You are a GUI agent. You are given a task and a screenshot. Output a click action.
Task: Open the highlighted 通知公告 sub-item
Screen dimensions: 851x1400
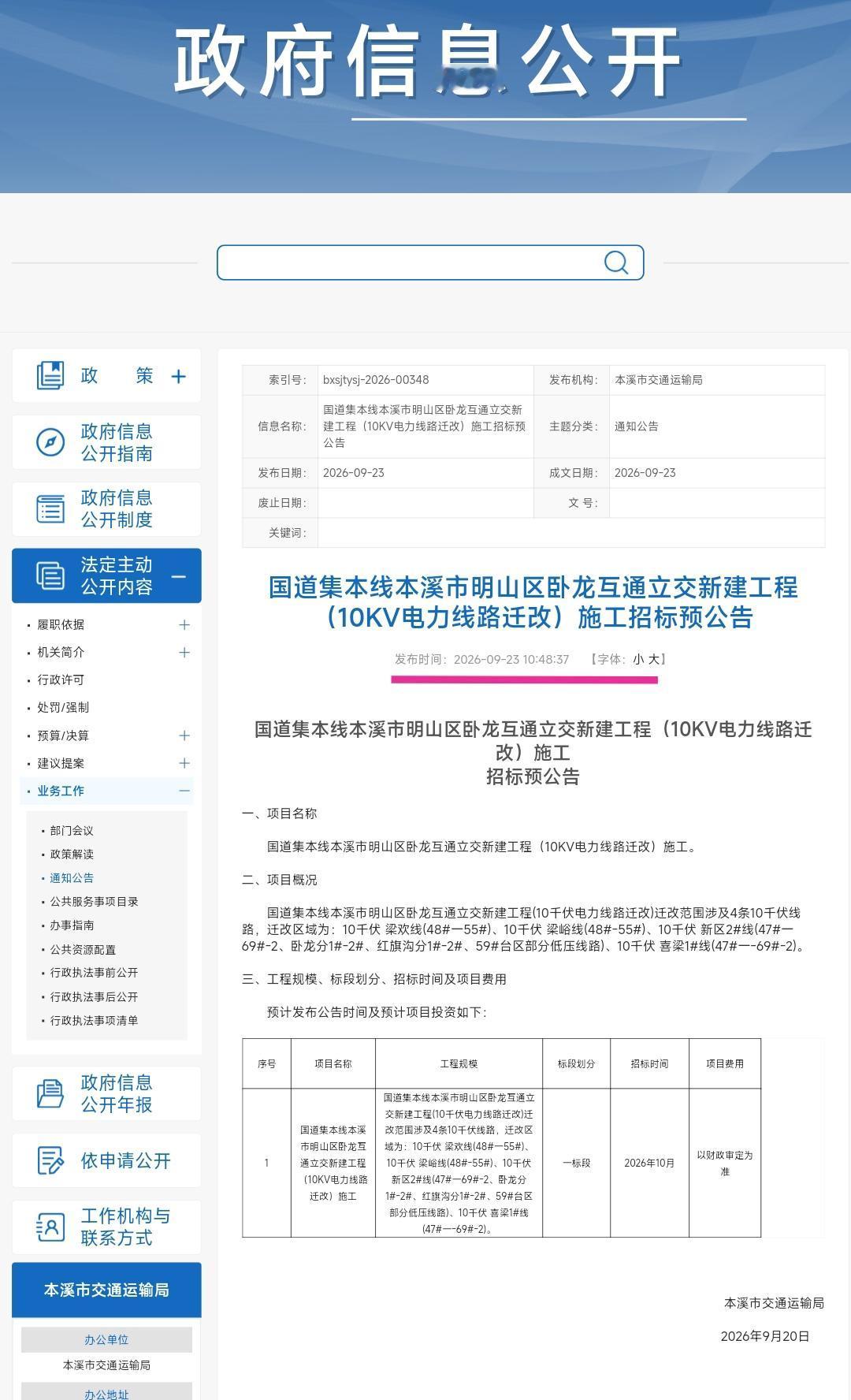pyautogui.click(x=72, y=878)
